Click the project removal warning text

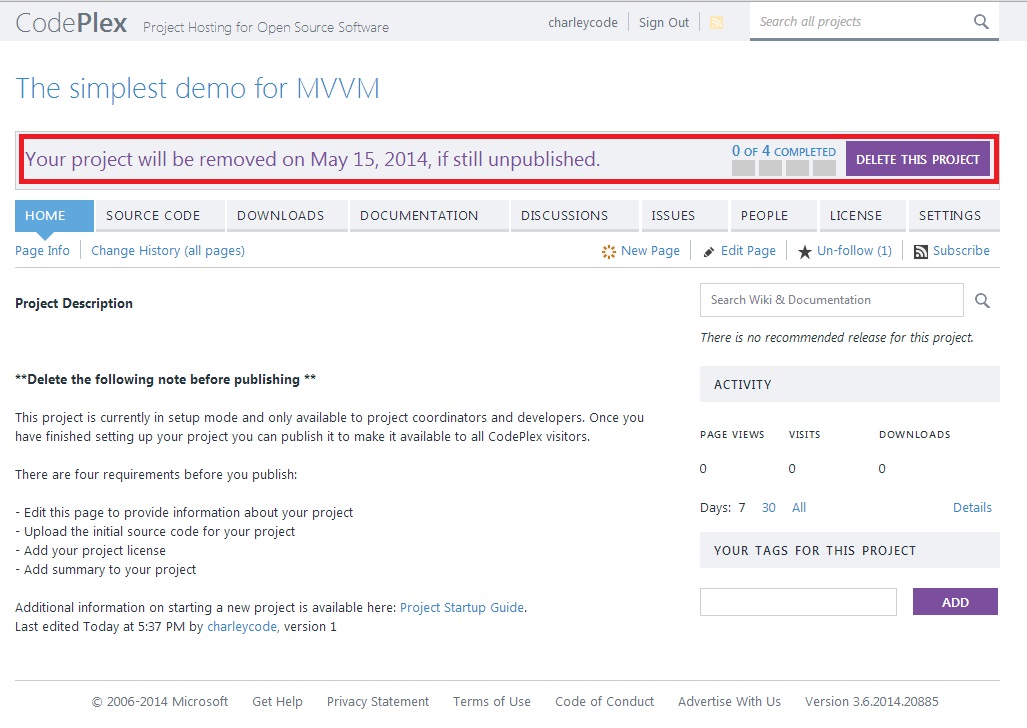click(x=312, y=159)
